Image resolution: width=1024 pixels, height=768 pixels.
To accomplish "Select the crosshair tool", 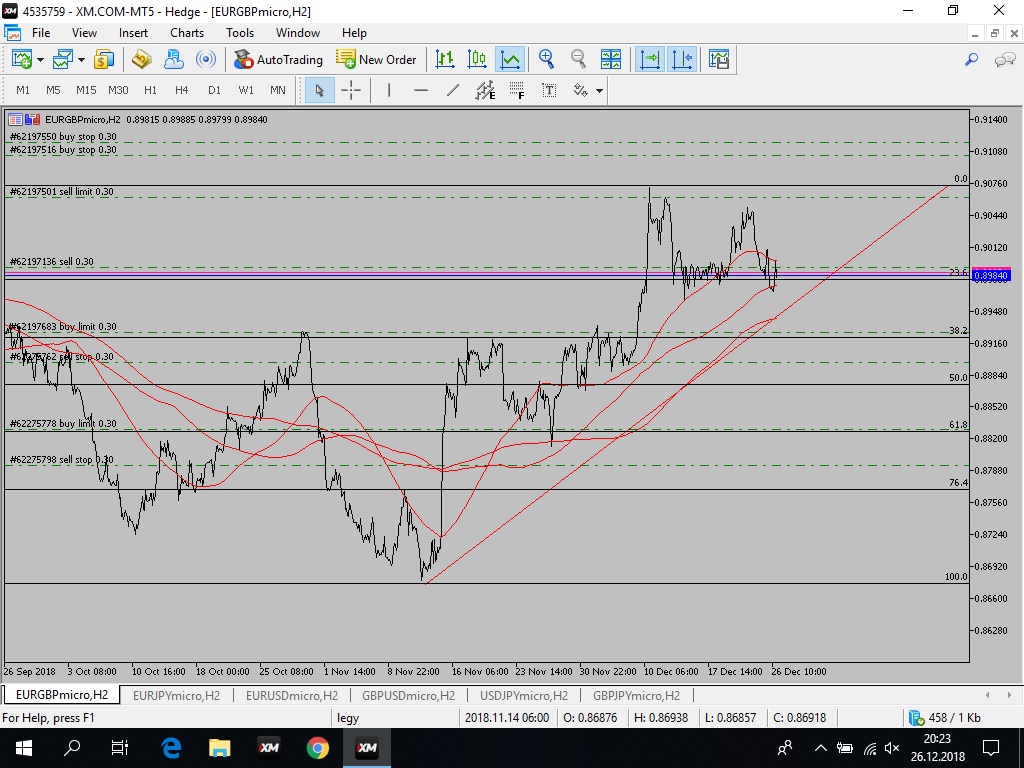I will pyautogui.click(x=351, y=90).
